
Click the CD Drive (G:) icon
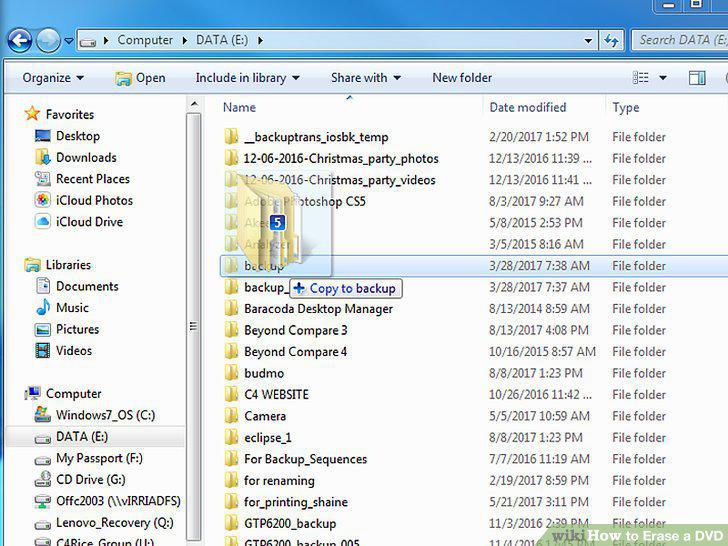point(43,479)
